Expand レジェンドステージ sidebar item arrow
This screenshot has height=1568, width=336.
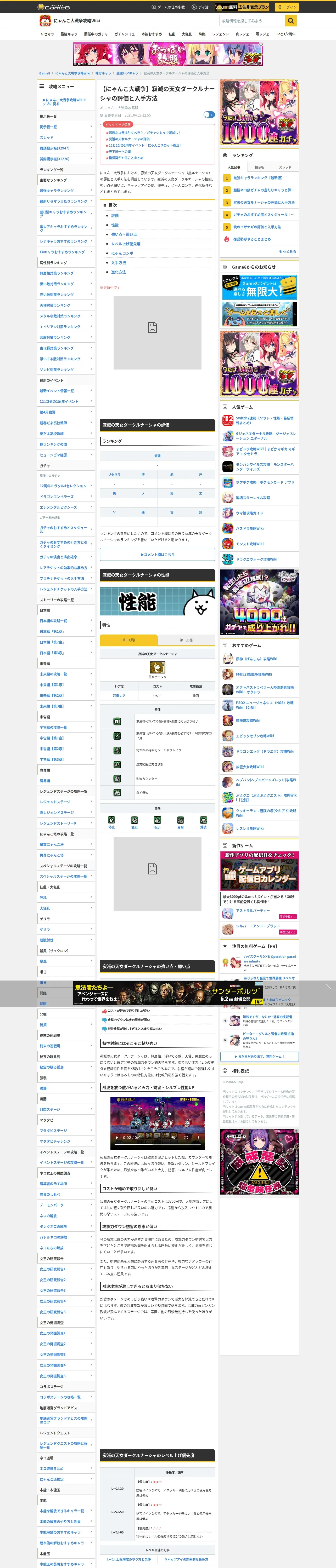click(92, 802)
